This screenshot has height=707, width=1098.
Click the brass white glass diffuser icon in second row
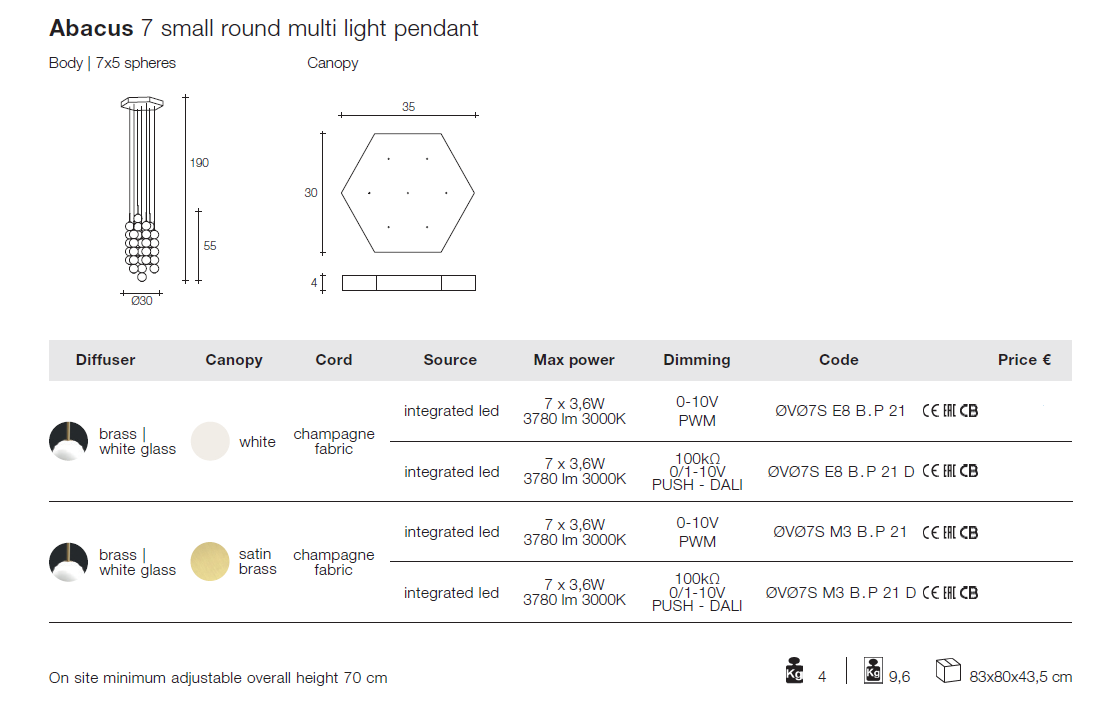69,561
